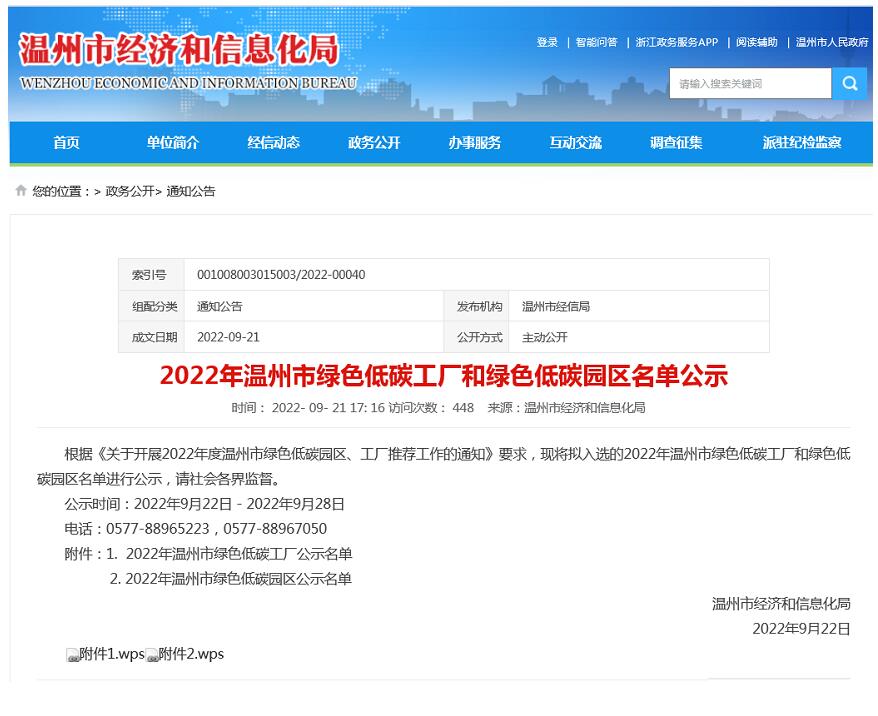This screenshot has height=716, width=878.
Task: Click the 主动公开 cell
Action: pyautogui.click(x=544, y=337)
